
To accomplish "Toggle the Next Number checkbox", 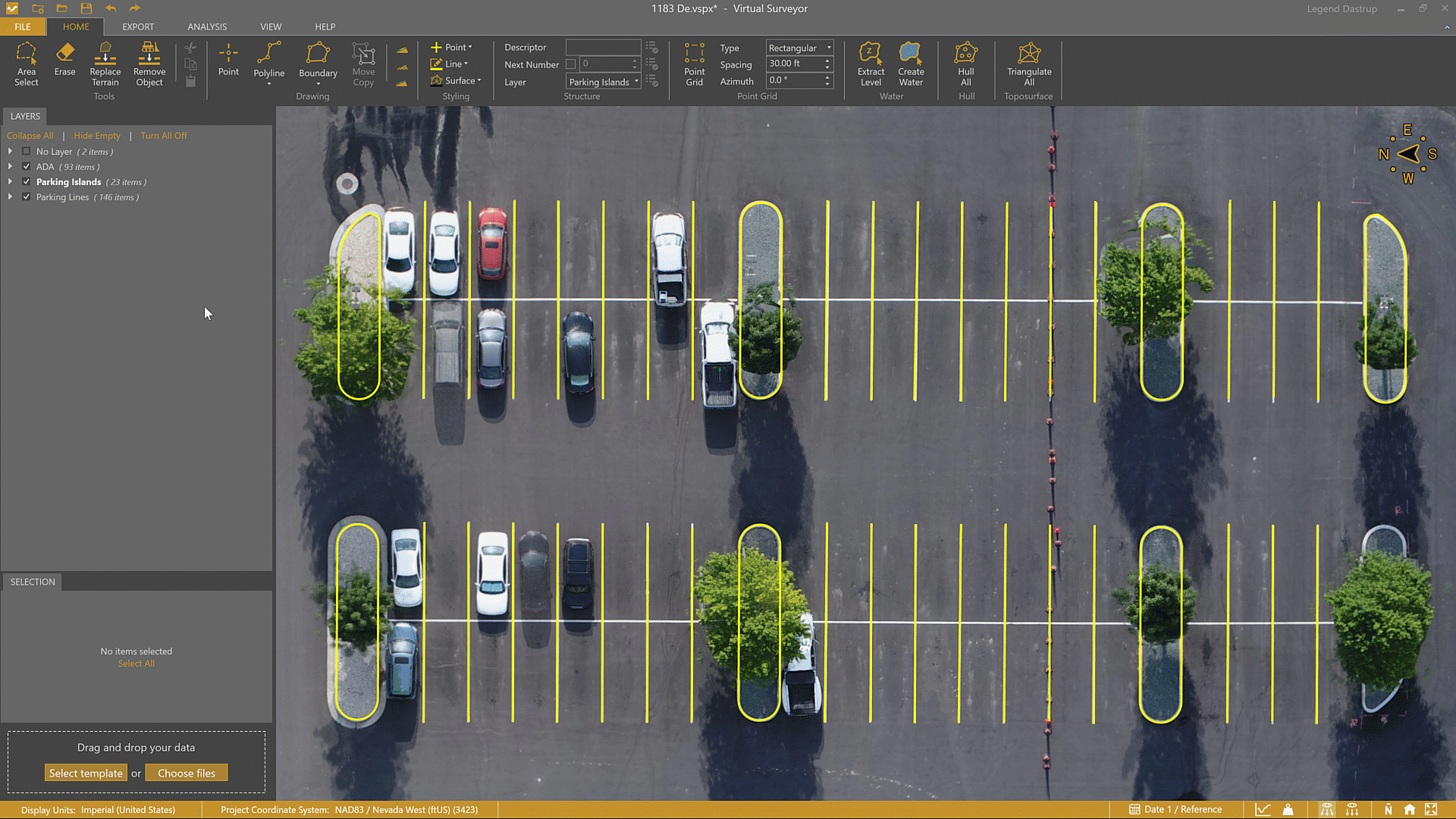I will tap(571, 64).
